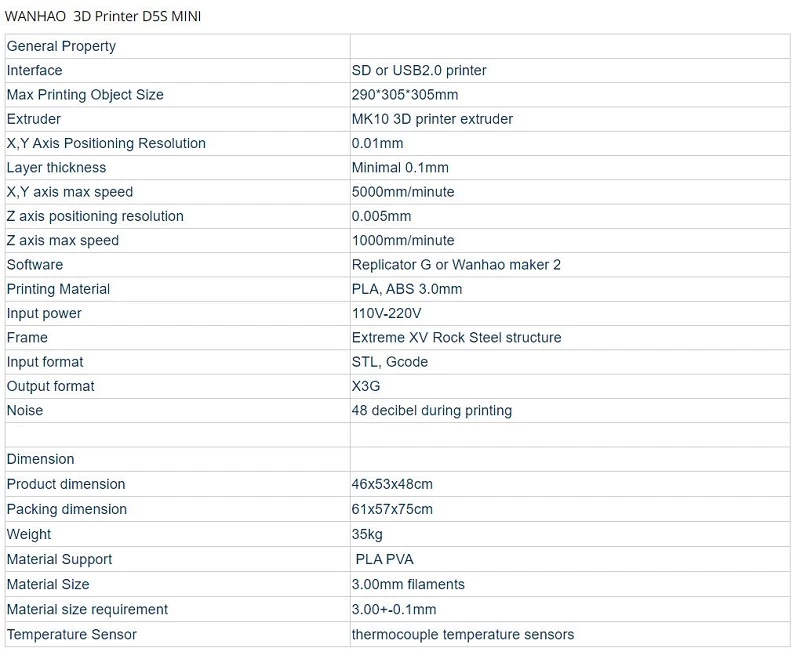Select the Max Printing Object Size label

click(85, 95)
